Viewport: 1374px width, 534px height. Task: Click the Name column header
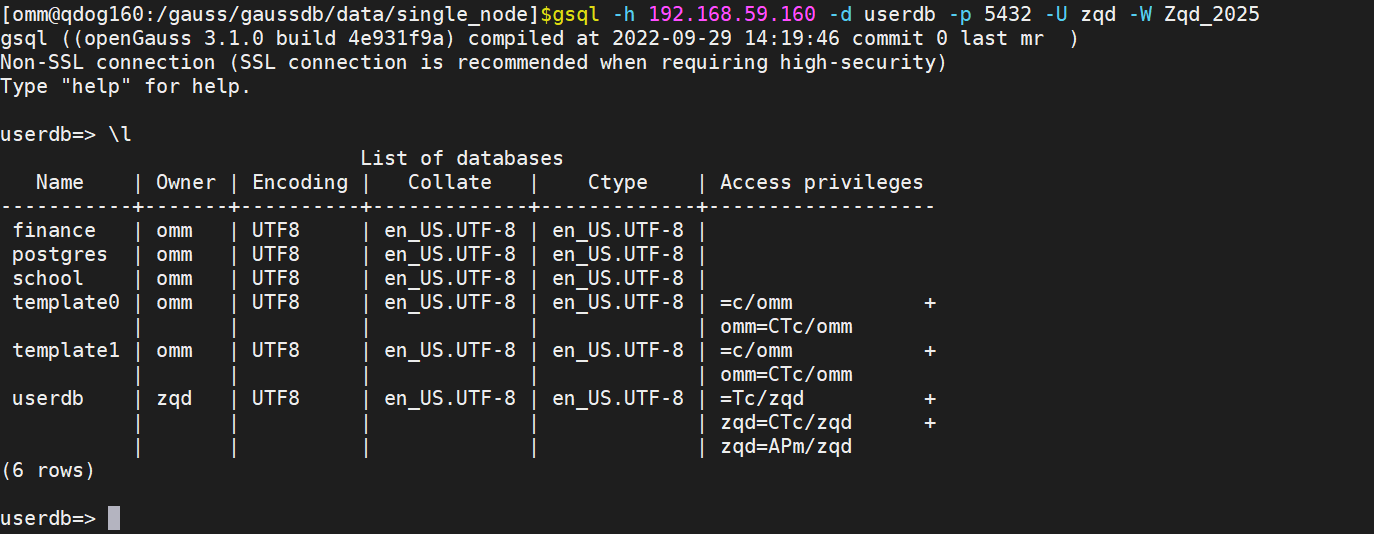click(x=60, y=182)
